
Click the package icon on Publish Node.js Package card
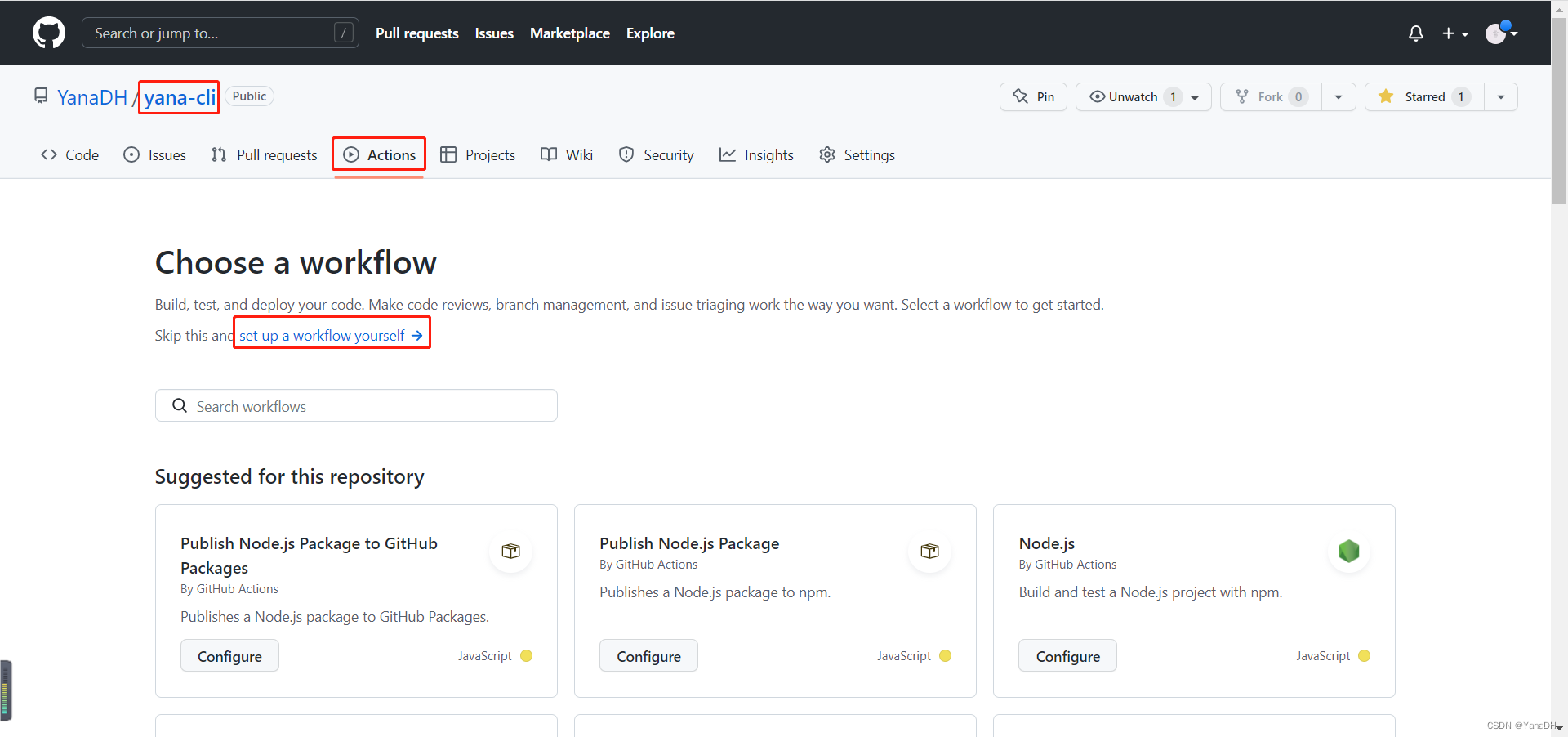[x=930, y=551]
